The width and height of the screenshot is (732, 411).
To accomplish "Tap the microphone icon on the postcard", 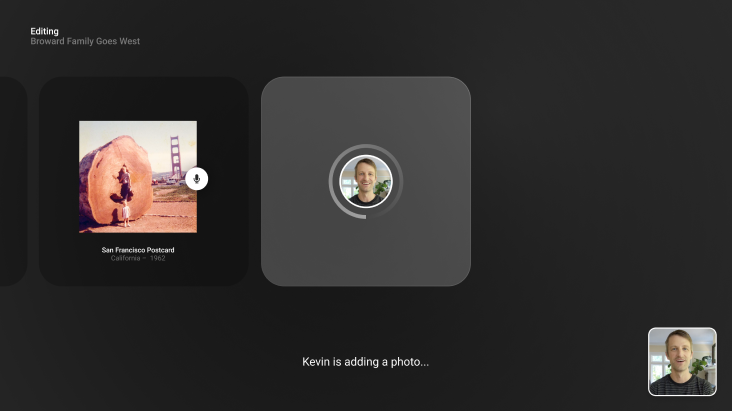I will click(x=197, y=178).
